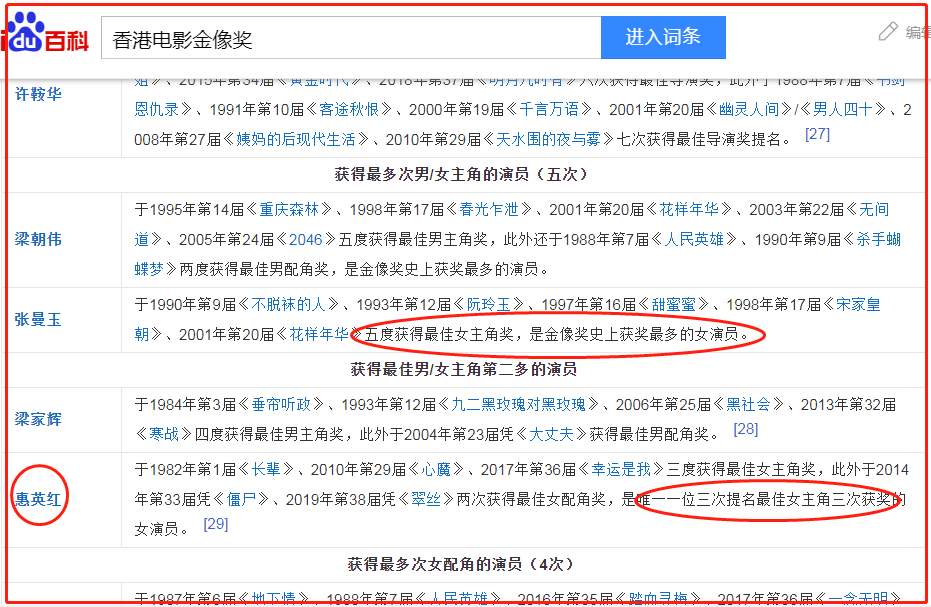The width and height of the screenshot is (931, 607).
Task: Open the 惠英红 name link
Action: (x=38, y=499)
